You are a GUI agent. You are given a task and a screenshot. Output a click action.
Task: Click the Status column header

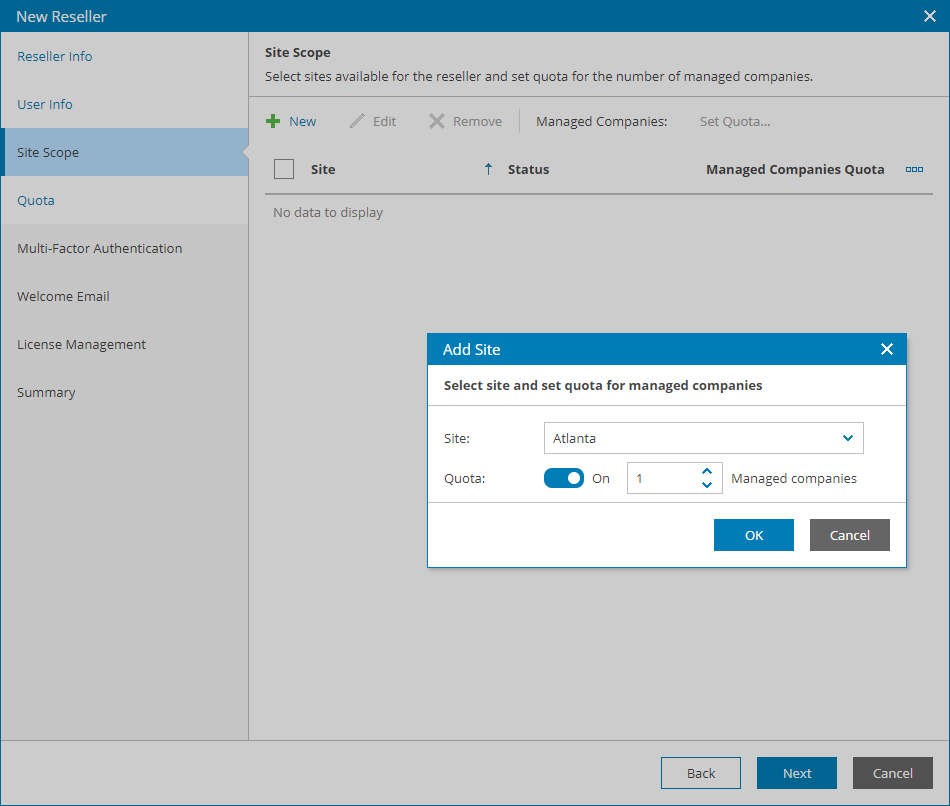pos(528,170)
